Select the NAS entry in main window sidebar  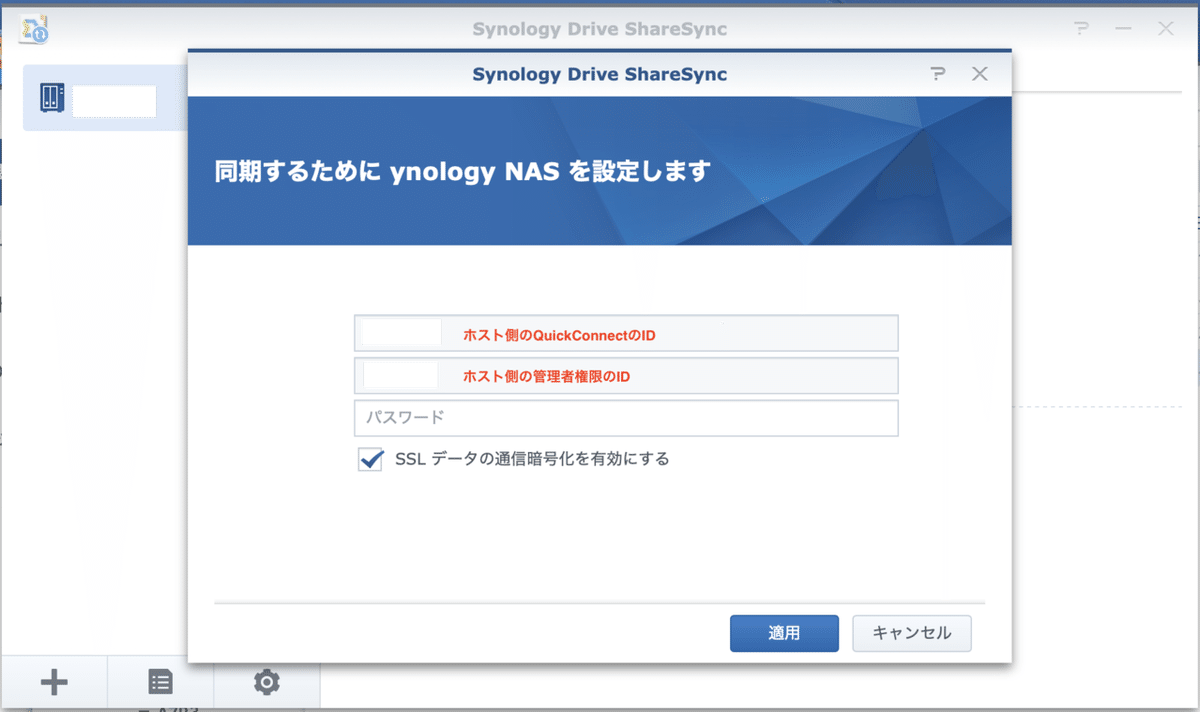106,98
